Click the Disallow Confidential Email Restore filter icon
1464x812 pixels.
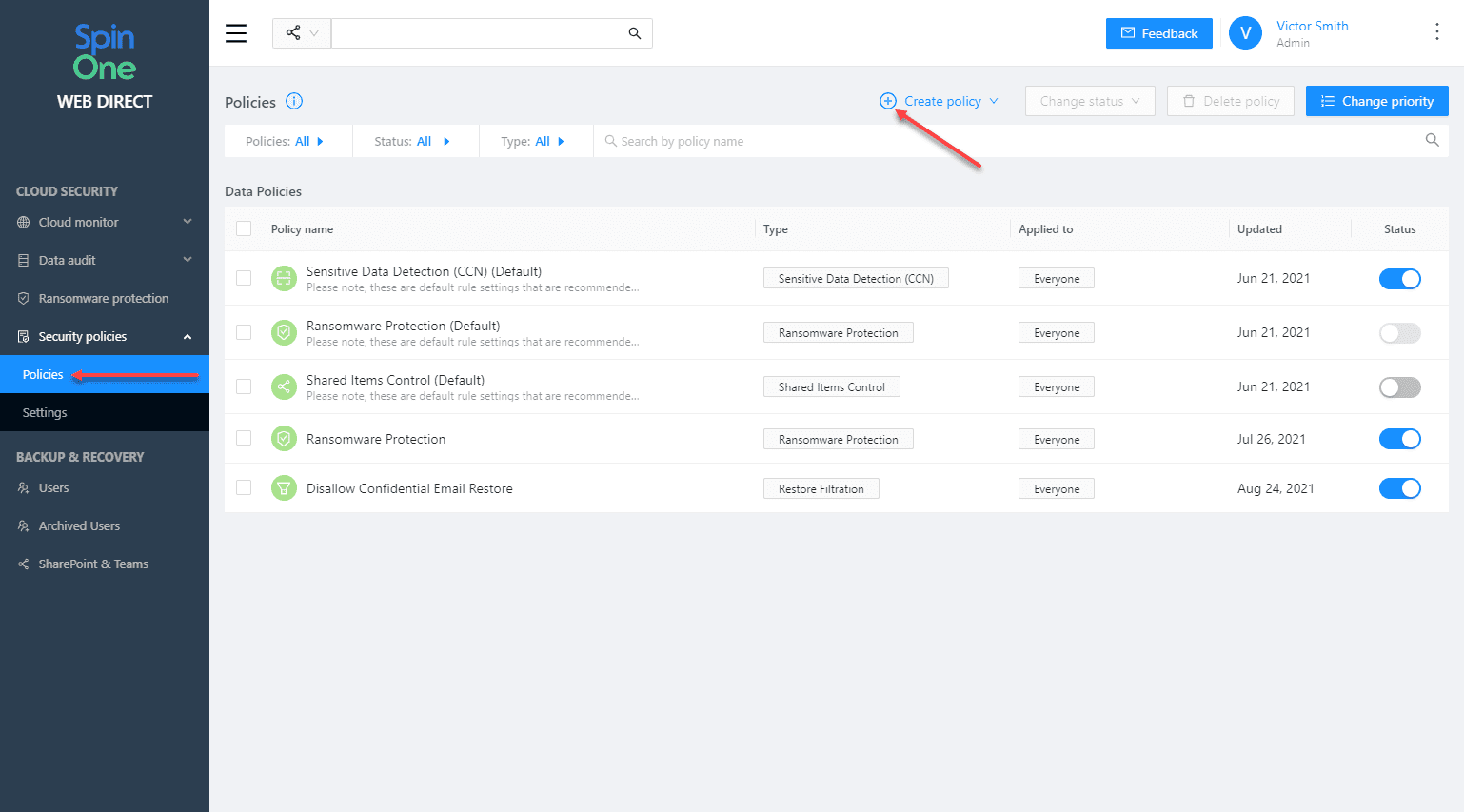tap(284, 488)
